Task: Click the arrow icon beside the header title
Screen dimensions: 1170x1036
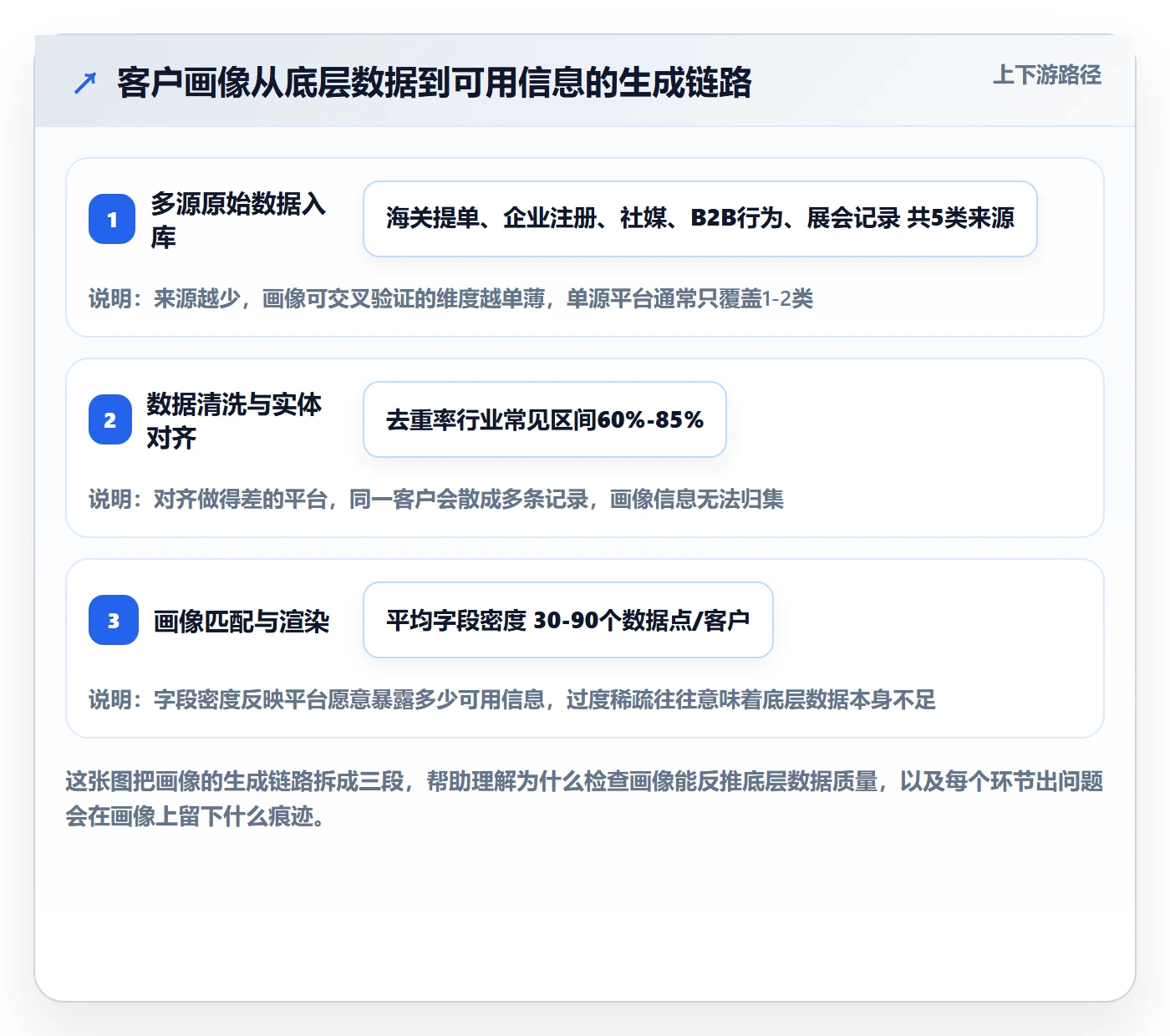Action: [x=85, y=83]
